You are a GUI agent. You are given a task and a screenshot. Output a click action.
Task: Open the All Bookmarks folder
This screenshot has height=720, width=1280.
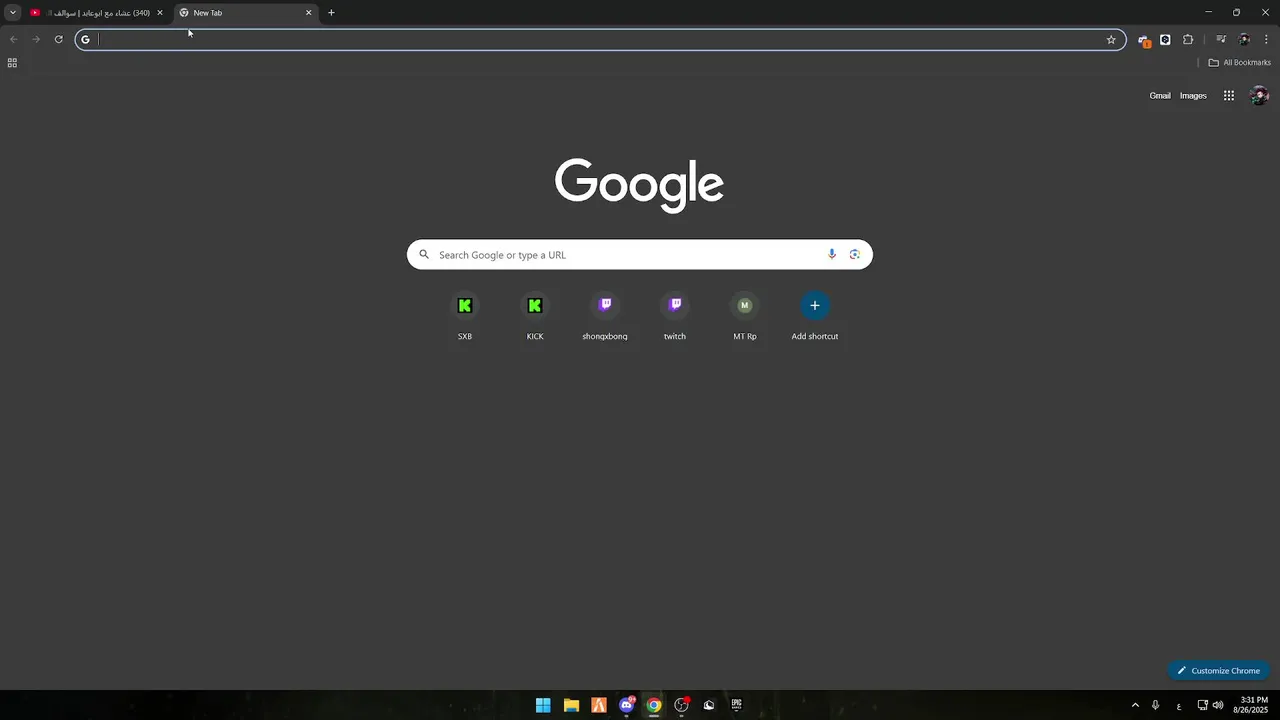[x=1239, y=63]
